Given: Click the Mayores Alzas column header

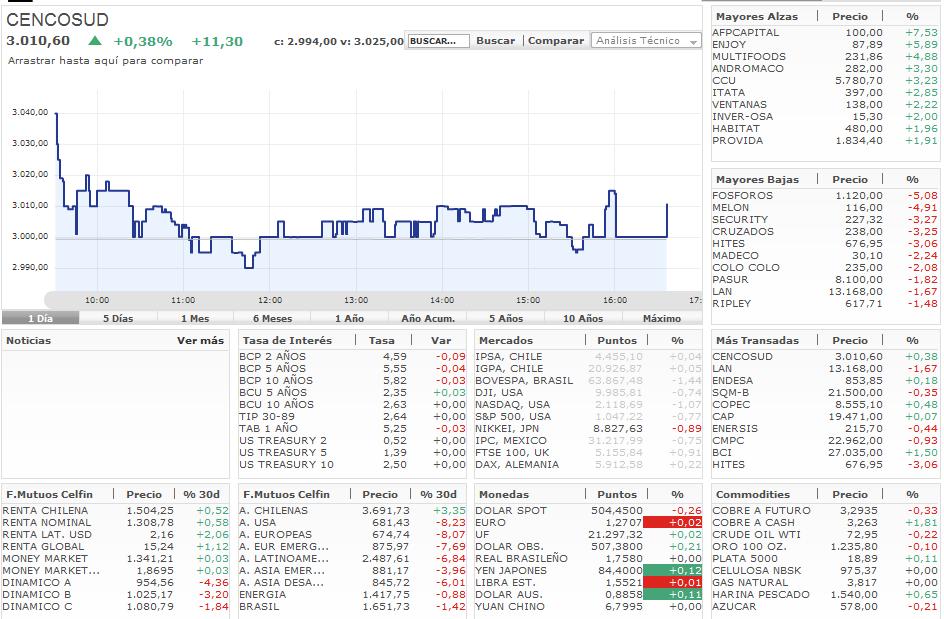Looking at the screenshot, I should [x=757, y=17].
